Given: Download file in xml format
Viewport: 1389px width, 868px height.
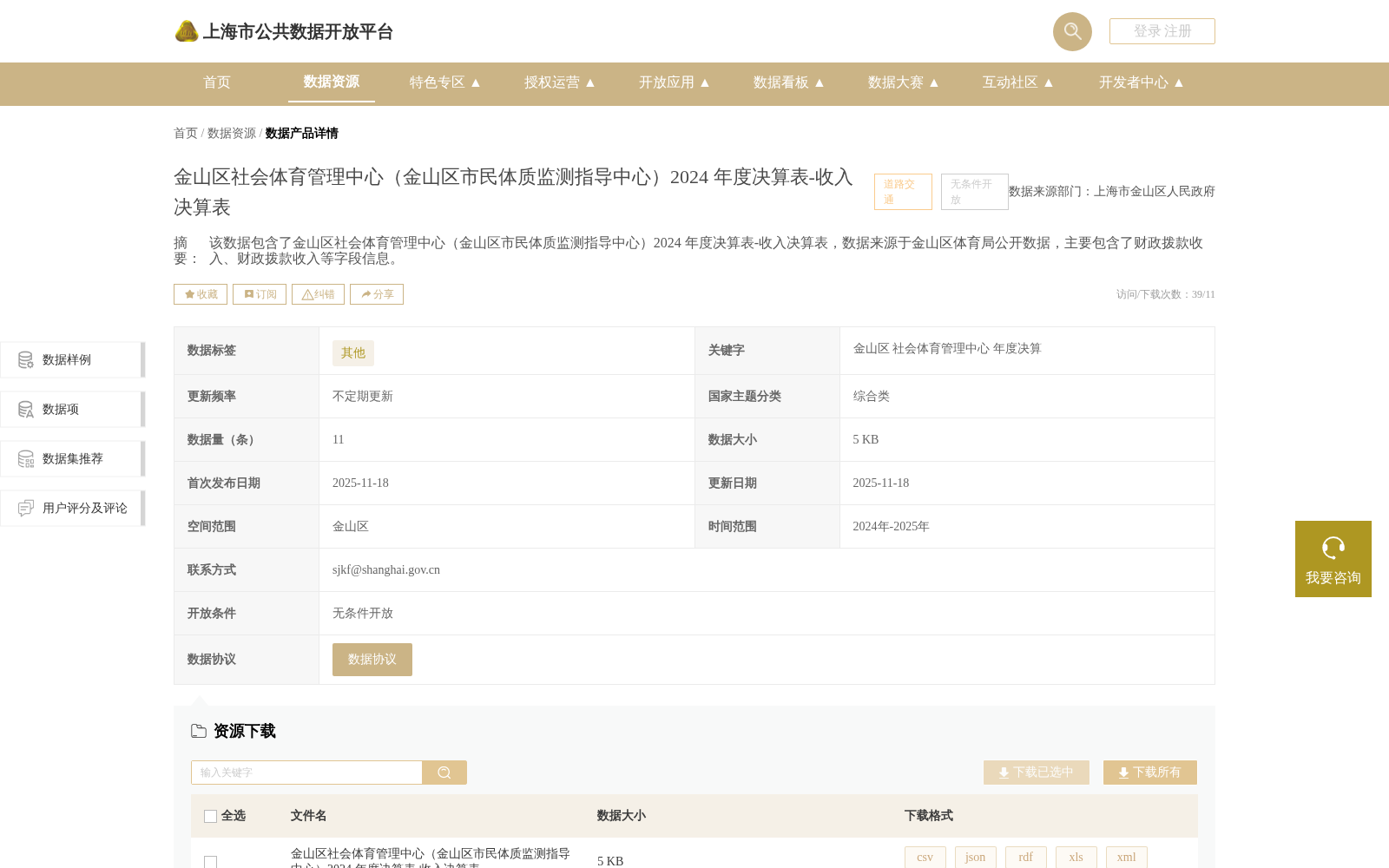Looking at the screenshot, I should pos(1127,857).
